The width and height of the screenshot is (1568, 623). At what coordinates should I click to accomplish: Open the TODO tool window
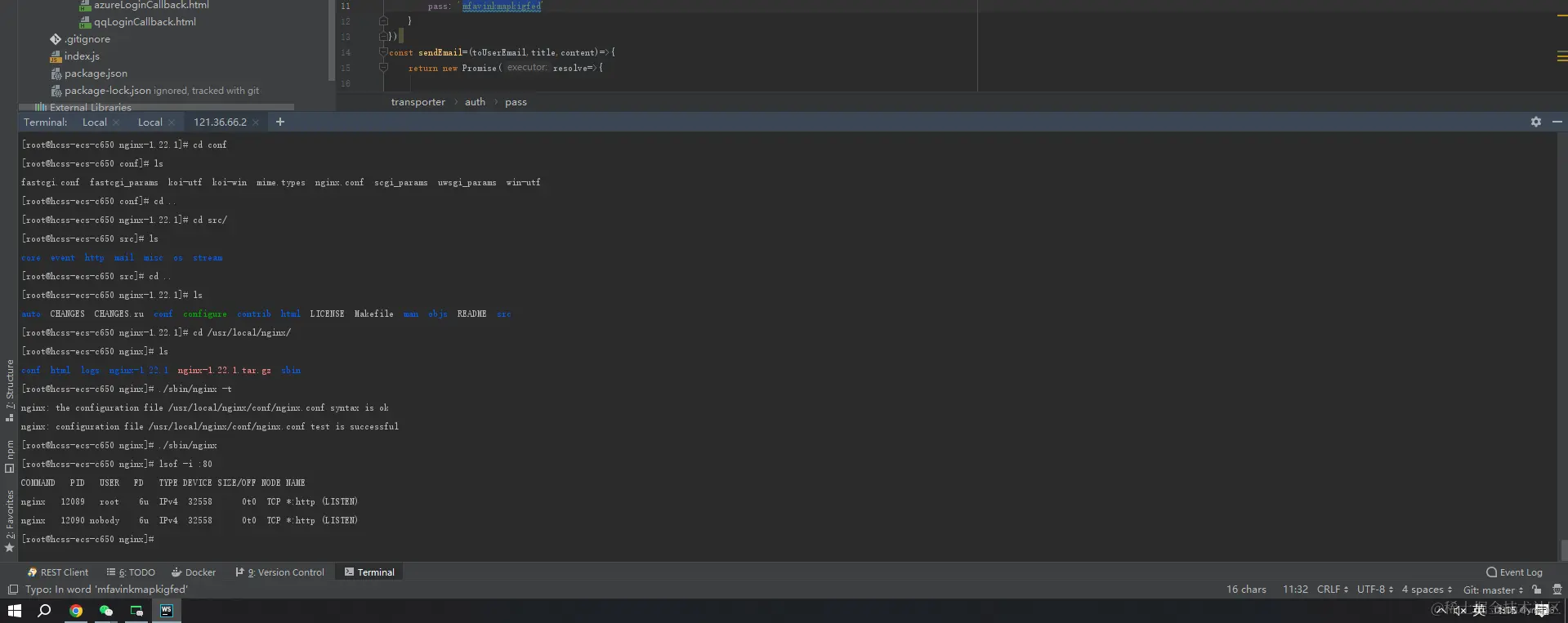coord(131,572)
